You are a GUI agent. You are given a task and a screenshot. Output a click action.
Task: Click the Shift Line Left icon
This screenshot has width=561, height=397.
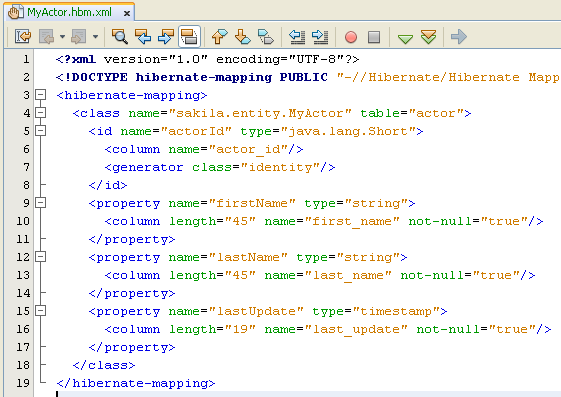[x=297, y=36]
